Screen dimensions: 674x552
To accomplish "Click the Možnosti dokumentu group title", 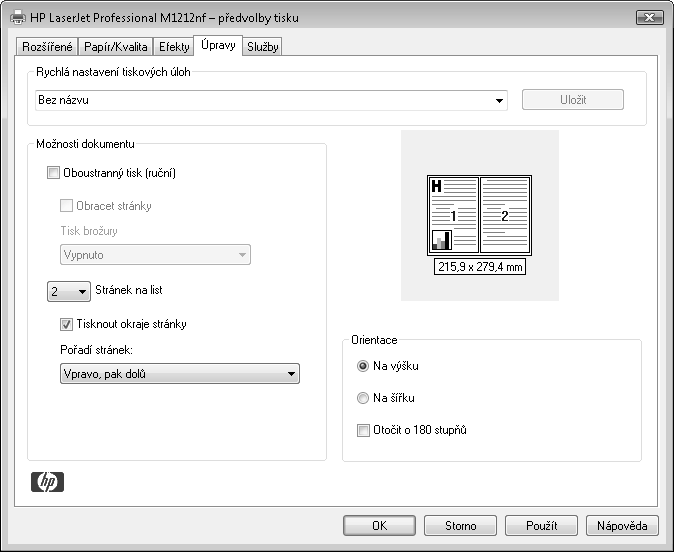I will point(85,144).
